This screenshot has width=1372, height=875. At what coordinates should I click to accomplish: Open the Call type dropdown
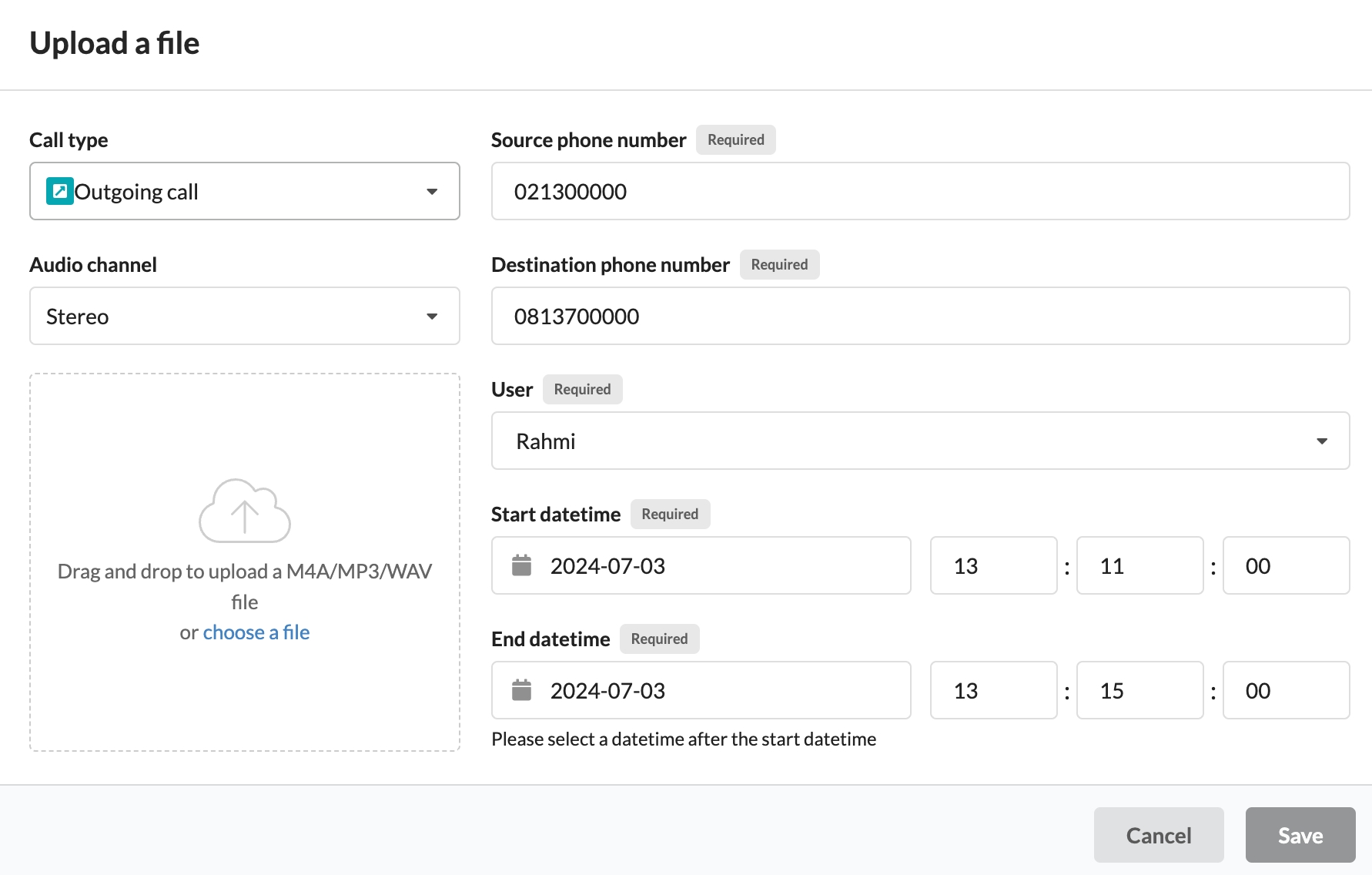click(245, 191)
